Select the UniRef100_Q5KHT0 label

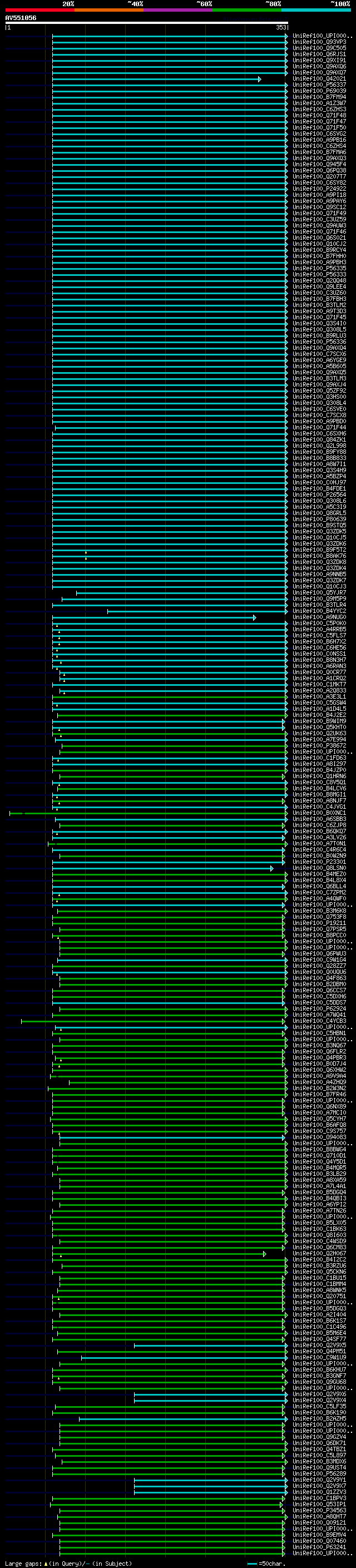coord(319,728)
